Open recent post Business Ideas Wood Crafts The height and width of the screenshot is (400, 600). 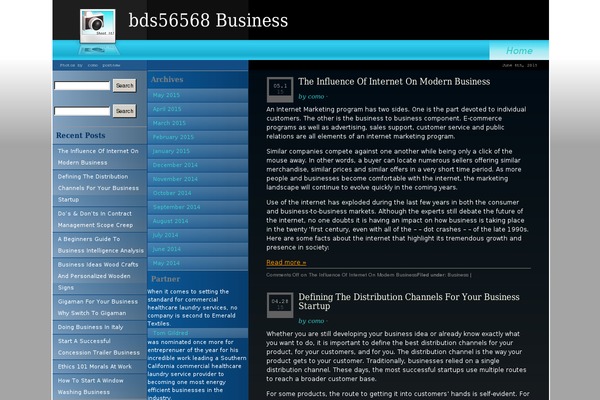99,276
